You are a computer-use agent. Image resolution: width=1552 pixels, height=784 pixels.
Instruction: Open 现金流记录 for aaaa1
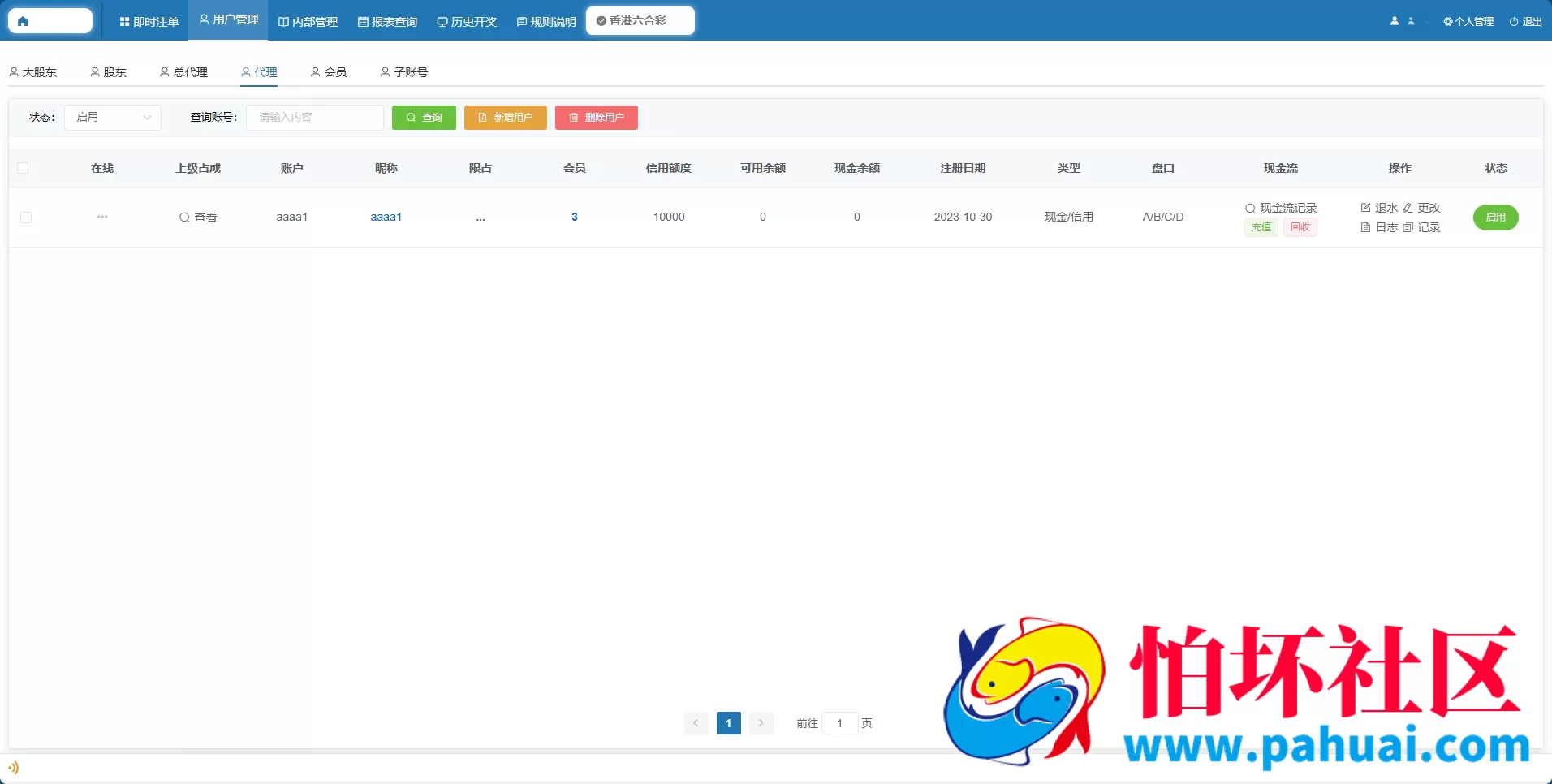tap(1281, 208)
